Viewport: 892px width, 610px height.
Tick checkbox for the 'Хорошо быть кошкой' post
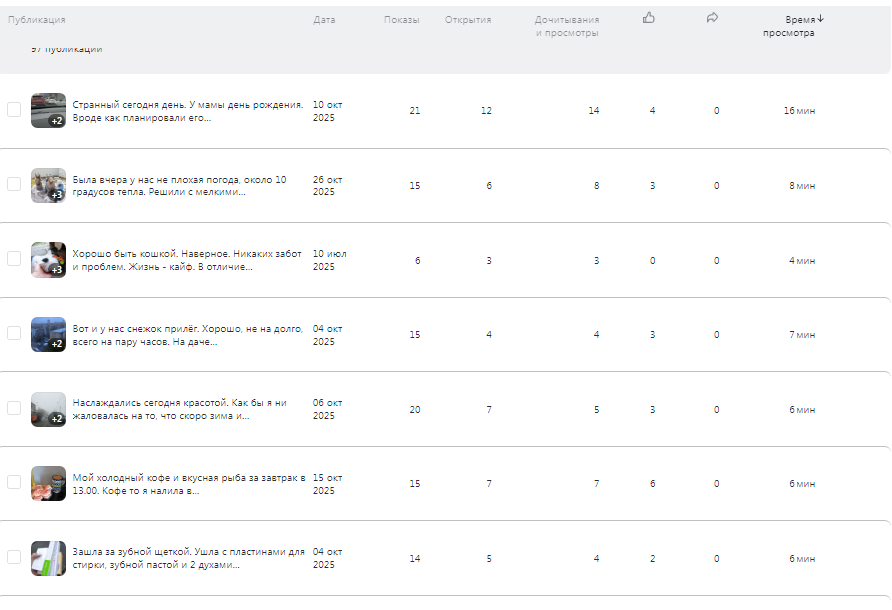pos(14,259)
